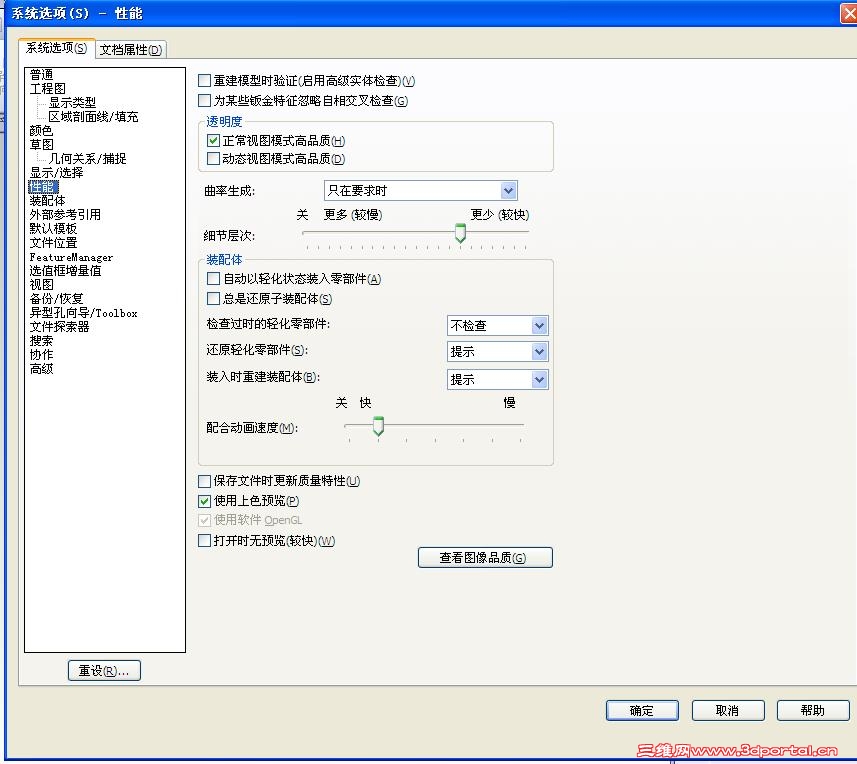Viewport: 857px width, 764px height.
Task: Select 视图 category
Action: pos(42,285)
